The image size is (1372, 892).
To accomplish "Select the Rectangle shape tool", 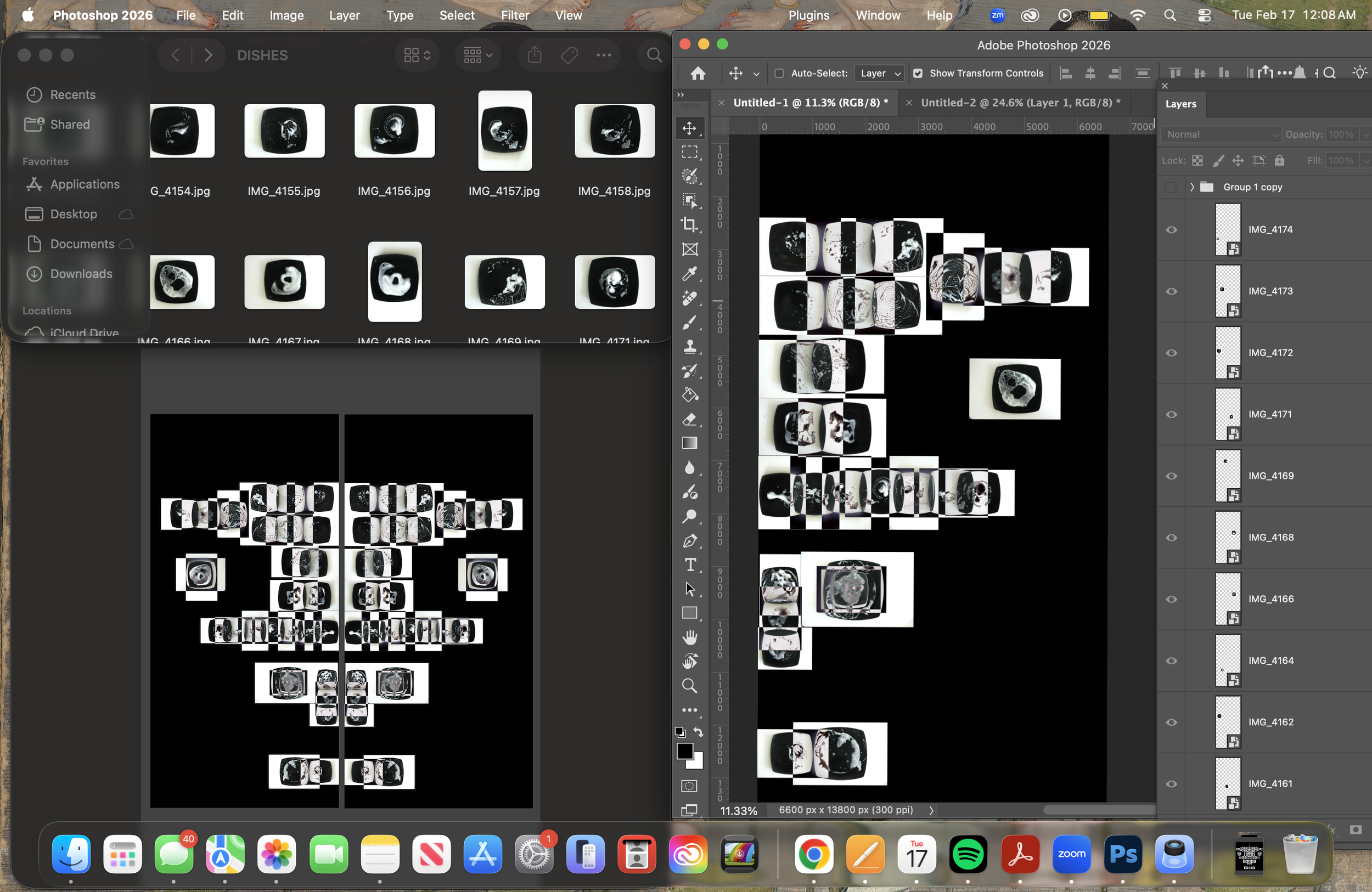I will [689, 613].
